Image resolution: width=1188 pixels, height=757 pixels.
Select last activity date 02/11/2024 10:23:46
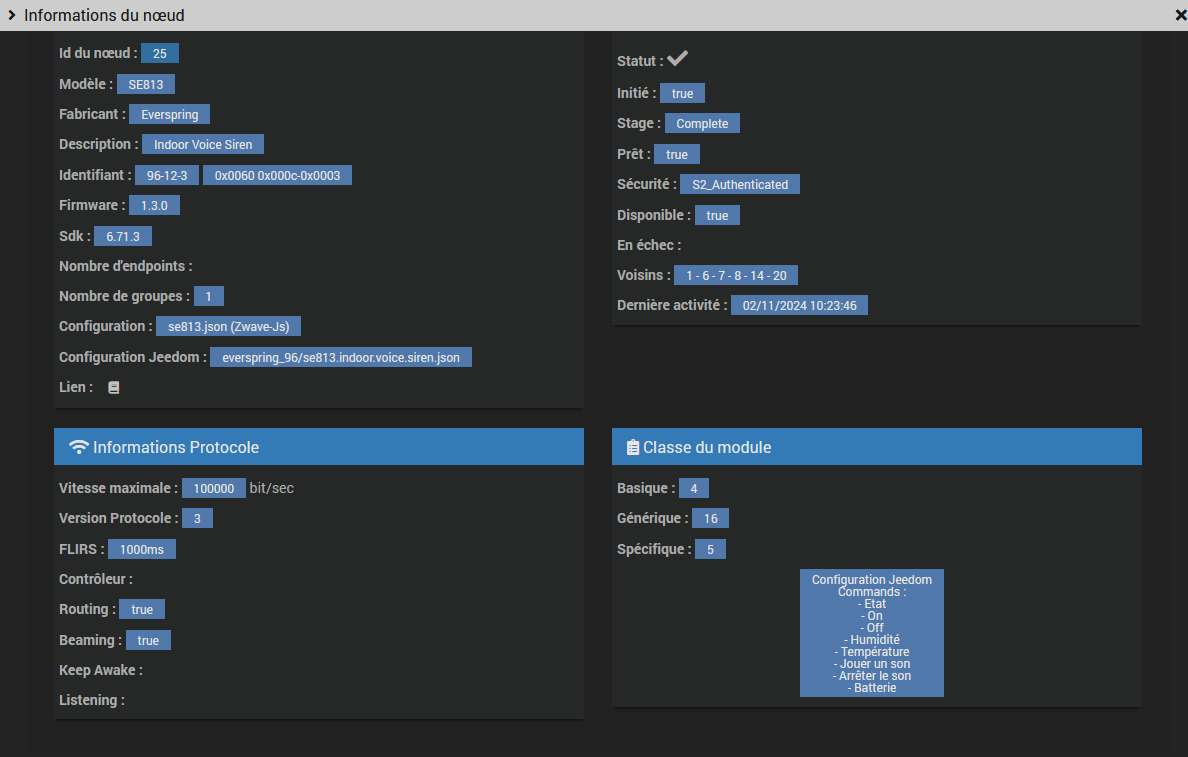799,305
